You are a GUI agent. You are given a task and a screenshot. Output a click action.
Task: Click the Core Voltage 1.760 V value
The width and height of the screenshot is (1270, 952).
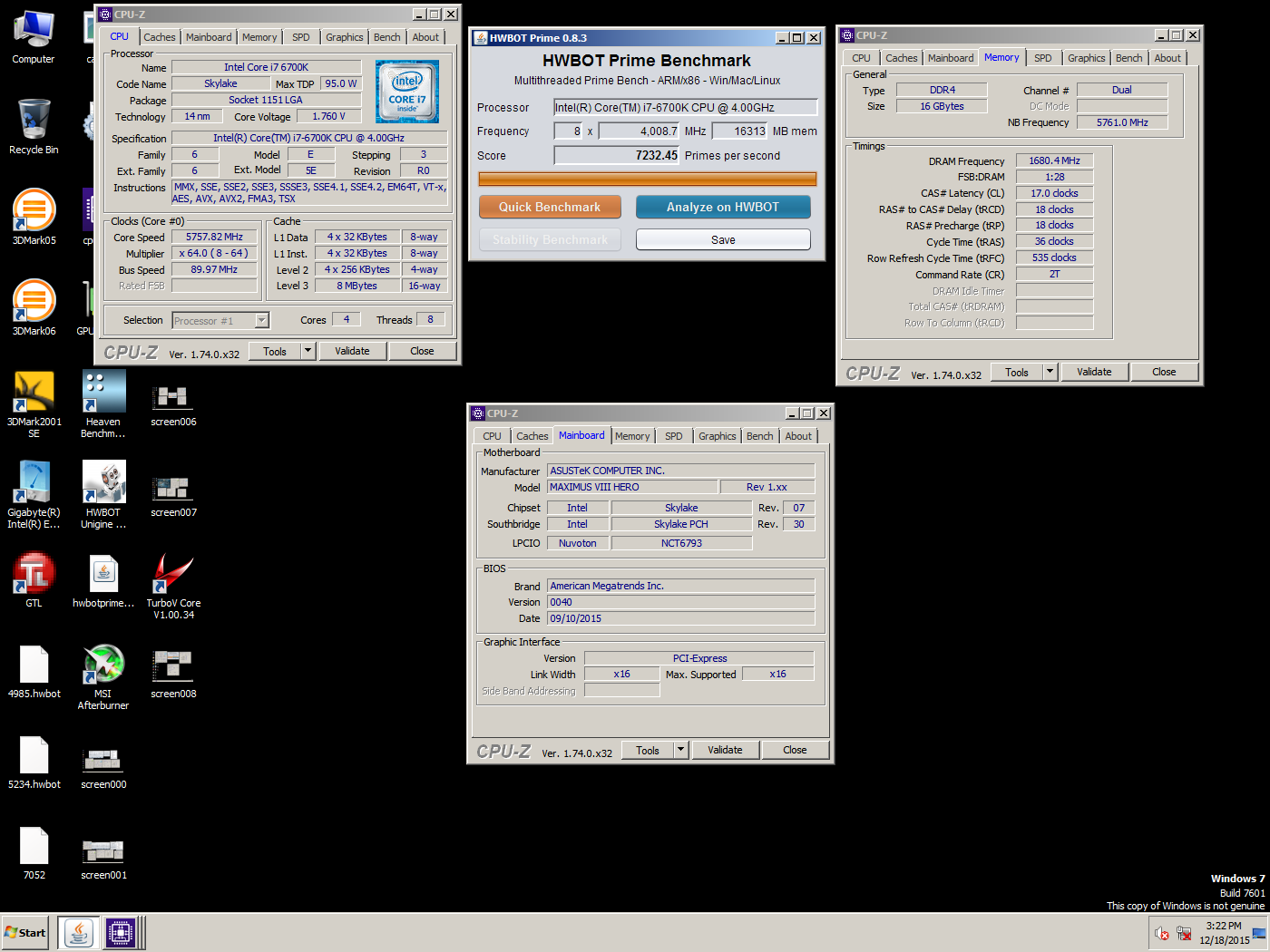[x=328, y=116]
